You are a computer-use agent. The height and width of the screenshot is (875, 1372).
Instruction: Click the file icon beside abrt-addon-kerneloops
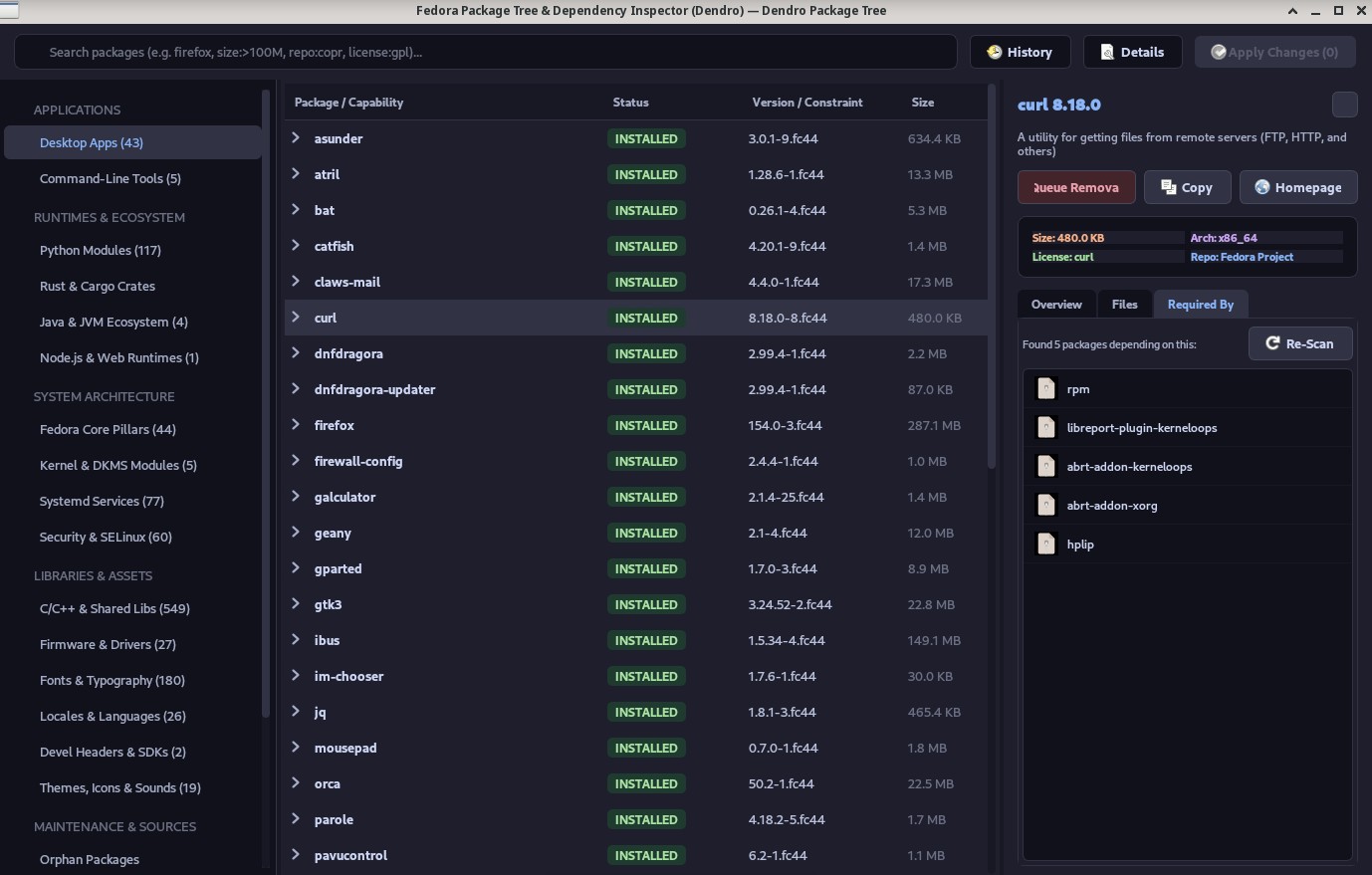pos(1045,467)
